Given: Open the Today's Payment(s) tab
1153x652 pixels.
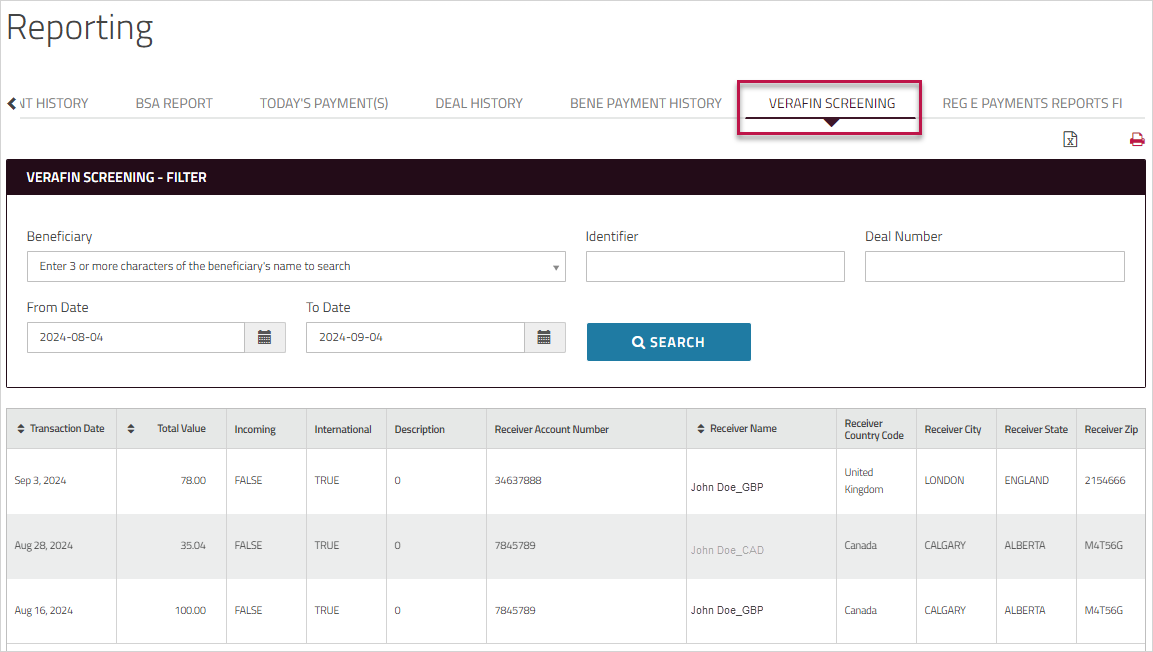Looking at the screenshot, I should (x=324, y=103).
